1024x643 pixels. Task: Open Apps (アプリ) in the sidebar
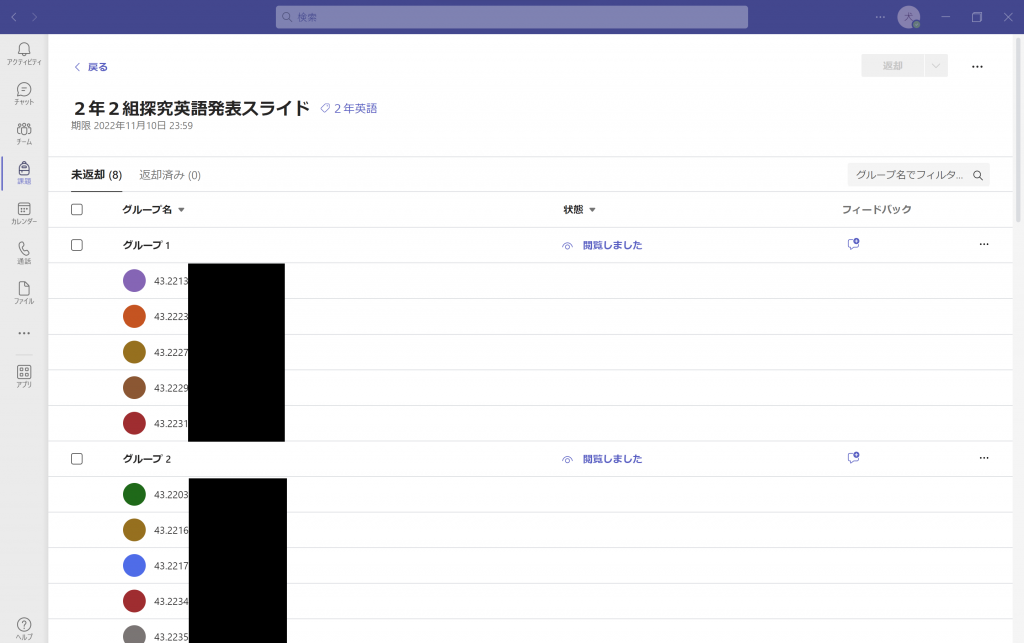[x=24, y=376]
